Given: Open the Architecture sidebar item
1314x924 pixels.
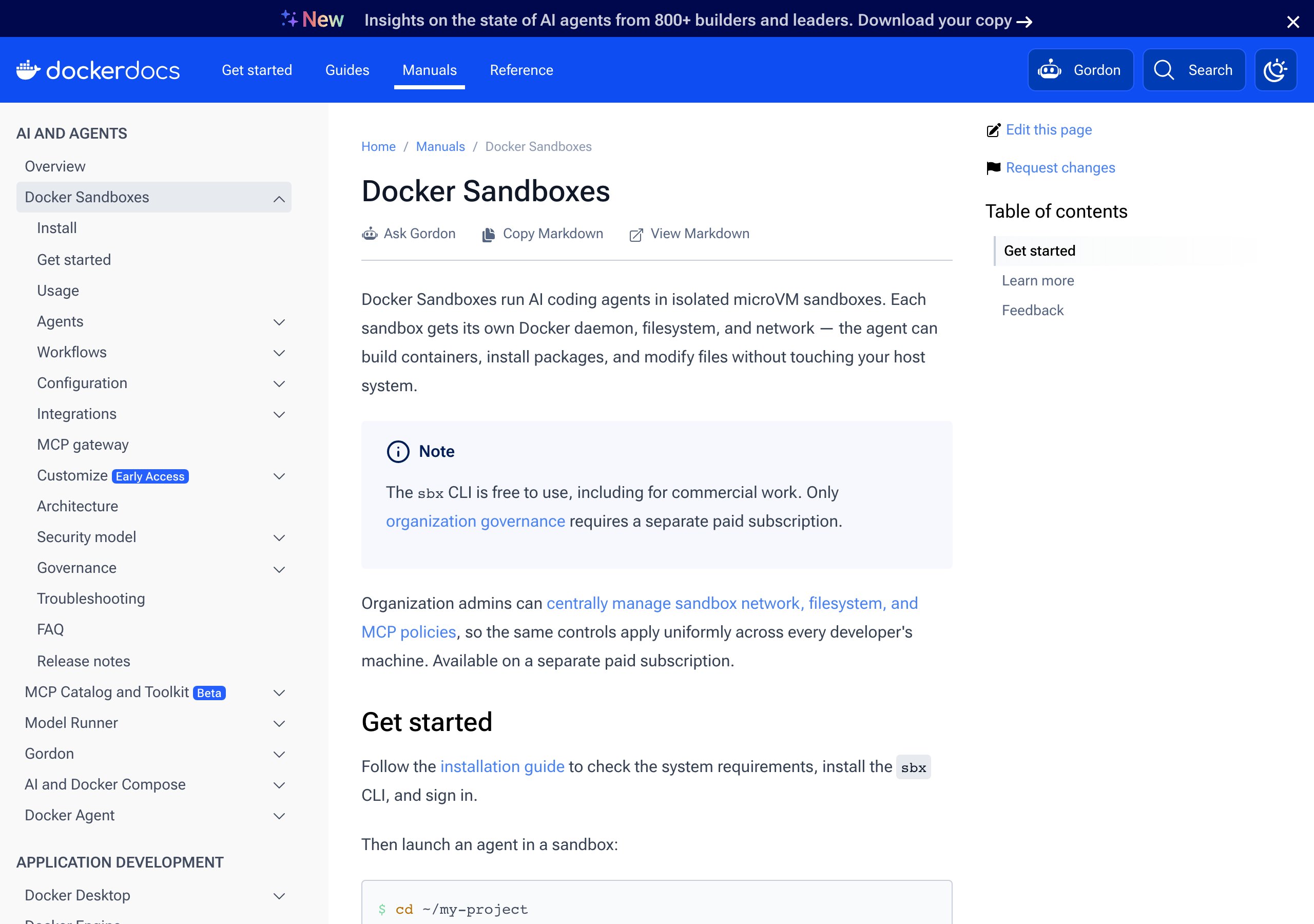Looking at the screenshot, I should tap(78, 507).
